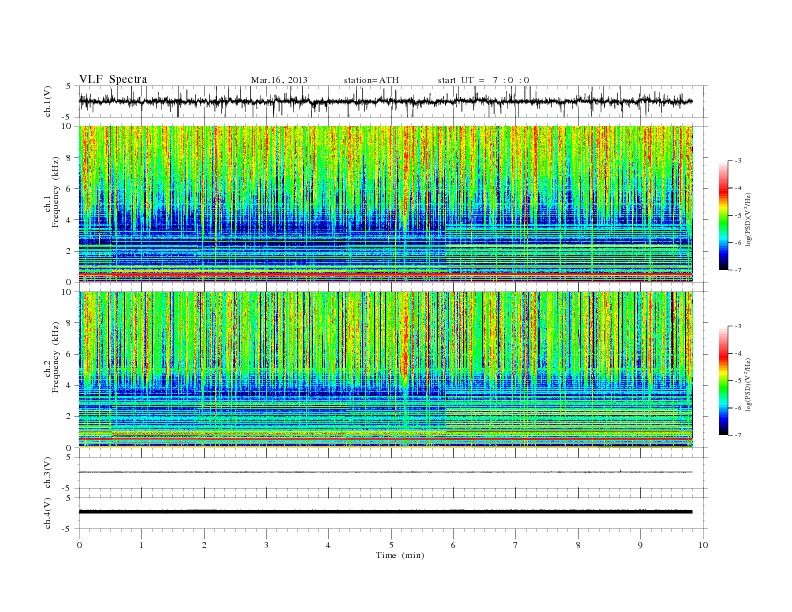
Task: Click the red low-frequency band in ch.1 spectrogram
Action: click(x=386, y=274)
